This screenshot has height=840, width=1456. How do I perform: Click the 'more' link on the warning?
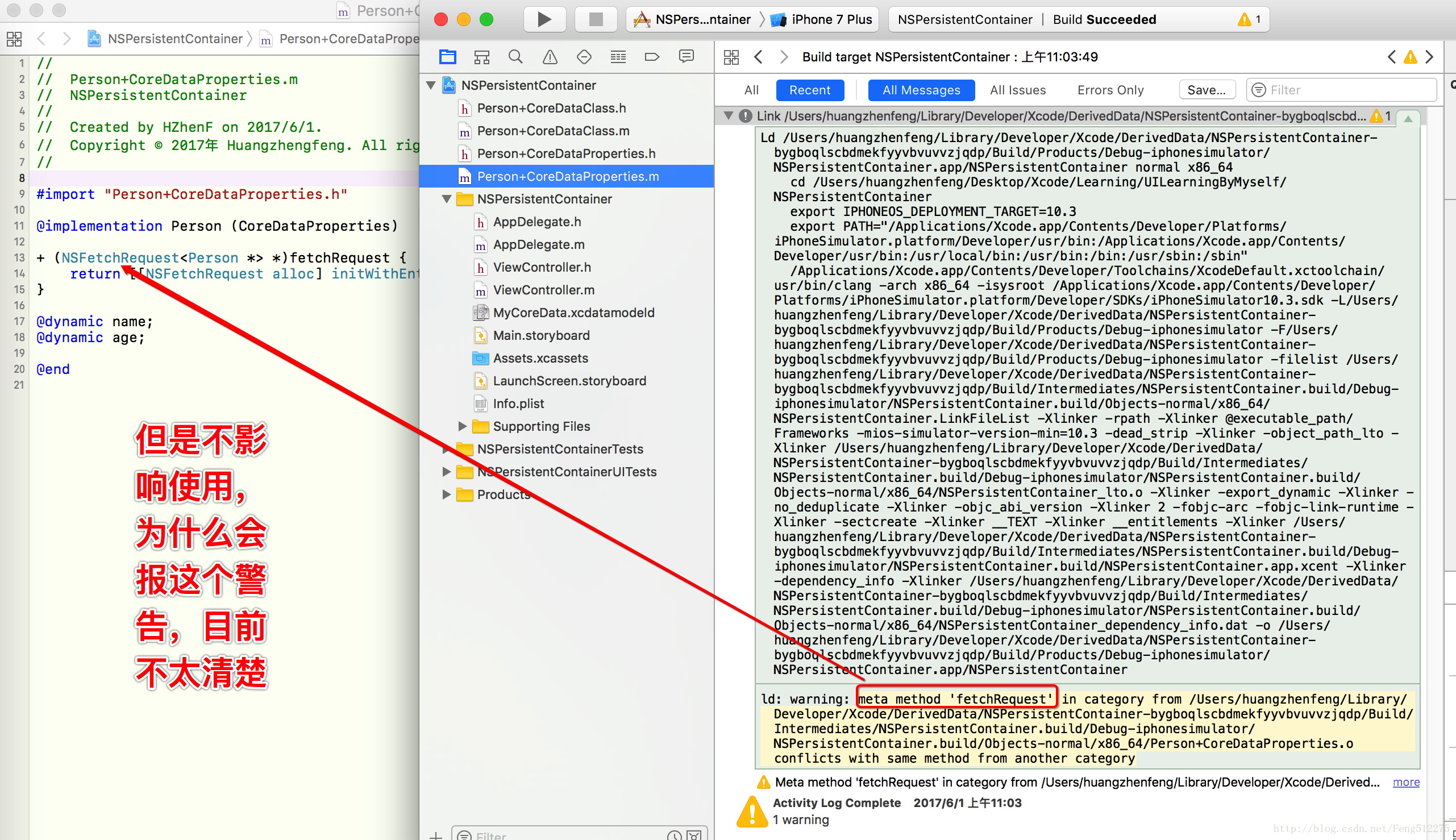[1406, 782]
